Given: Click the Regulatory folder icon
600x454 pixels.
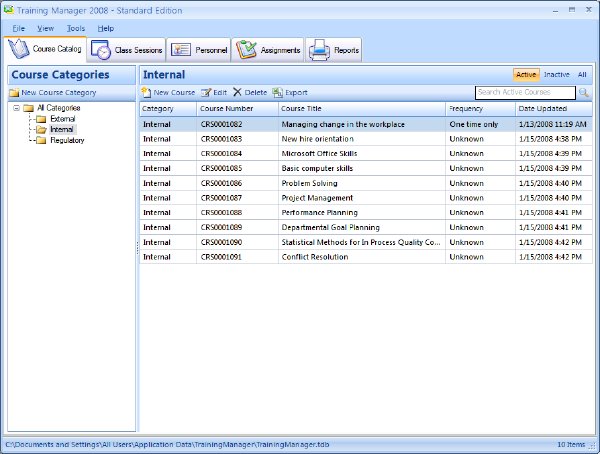Looking at the screenshot, I should [41, 140].
